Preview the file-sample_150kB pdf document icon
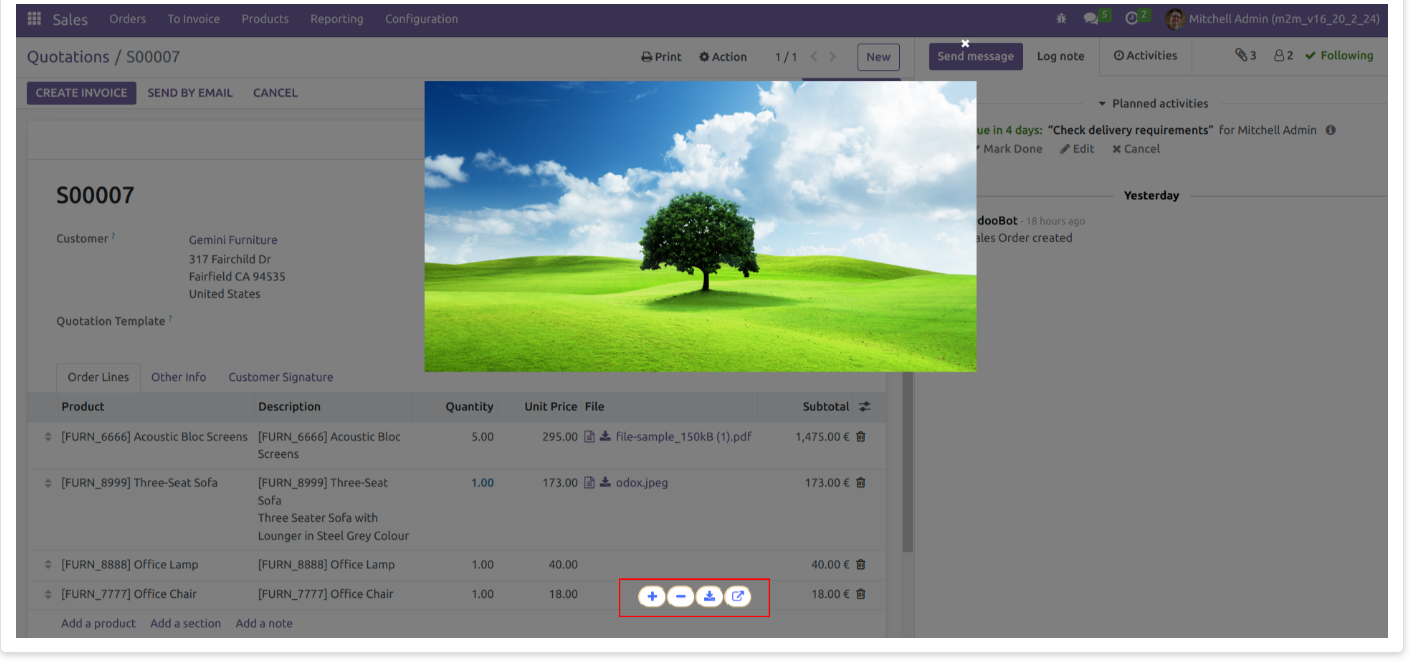 [590, 437]
